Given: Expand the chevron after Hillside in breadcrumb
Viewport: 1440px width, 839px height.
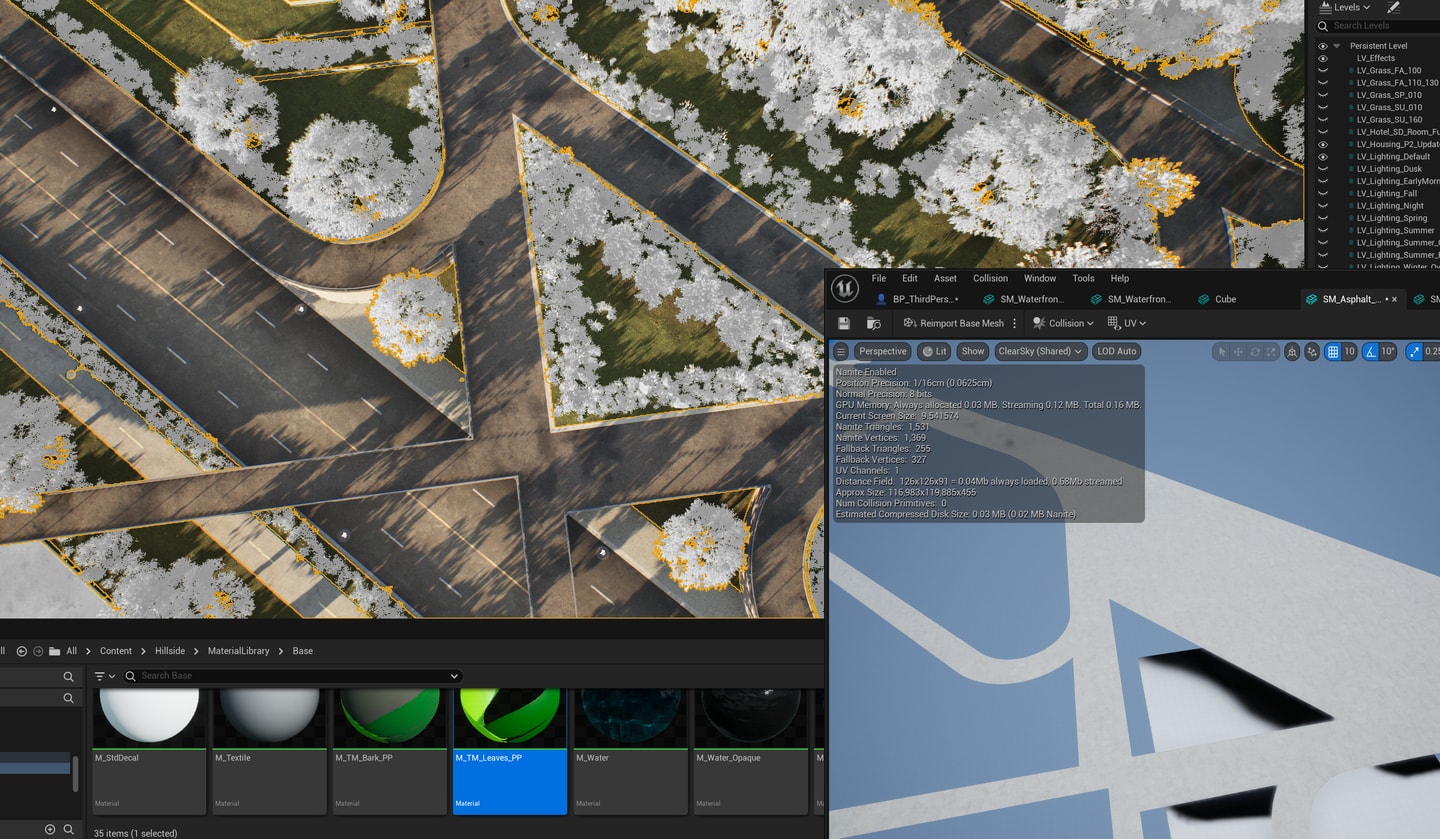Looking at the screenshot, I should point(196,651).
